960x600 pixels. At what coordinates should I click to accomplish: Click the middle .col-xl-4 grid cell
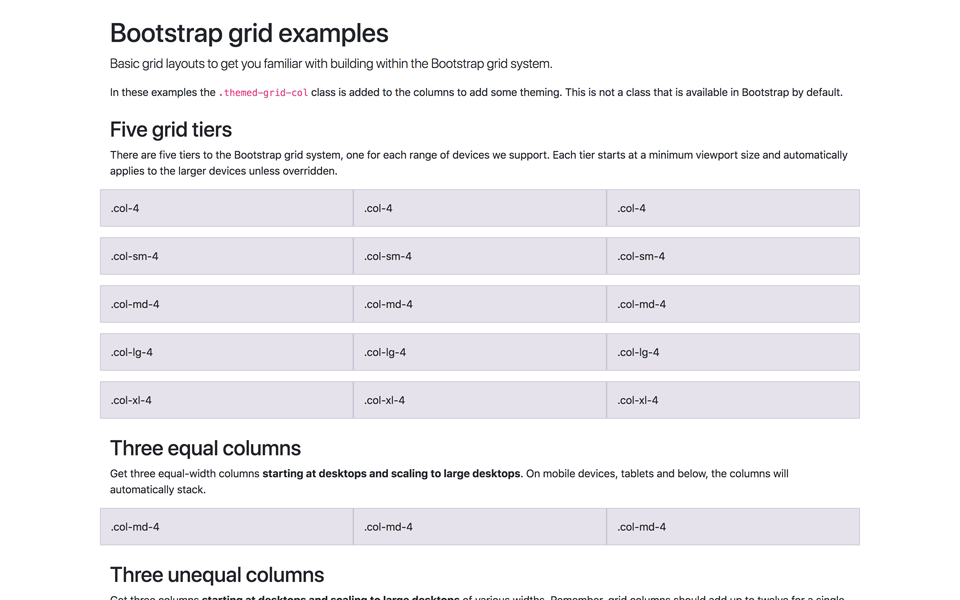pyautogui.click(x=479, y=400)
